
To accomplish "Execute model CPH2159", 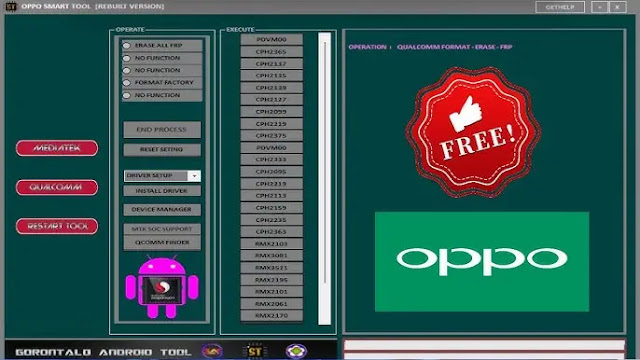I will pyautogui.click(x=271, y=208).
